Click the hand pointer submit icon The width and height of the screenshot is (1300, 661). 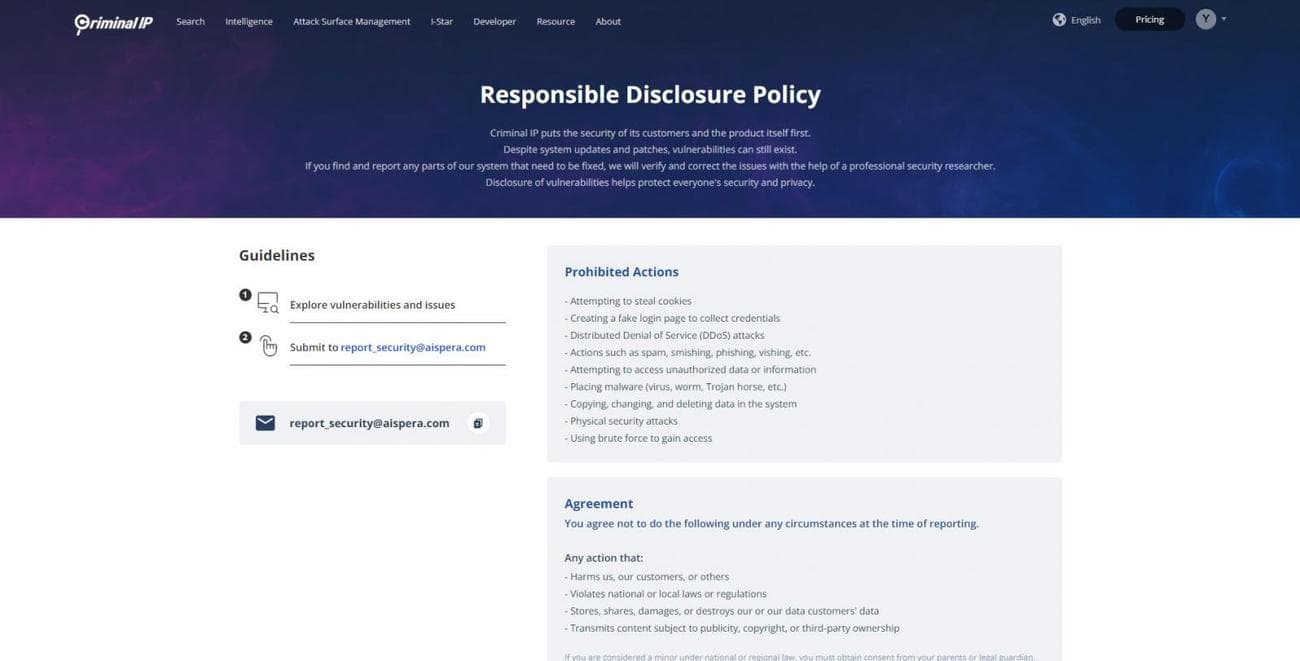tap(268, 346)
